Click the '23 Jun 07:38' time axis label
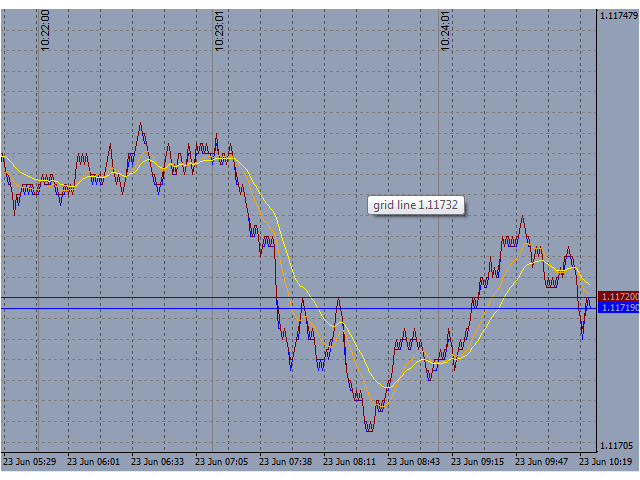640x480 pixels. (x=286, y=462)
